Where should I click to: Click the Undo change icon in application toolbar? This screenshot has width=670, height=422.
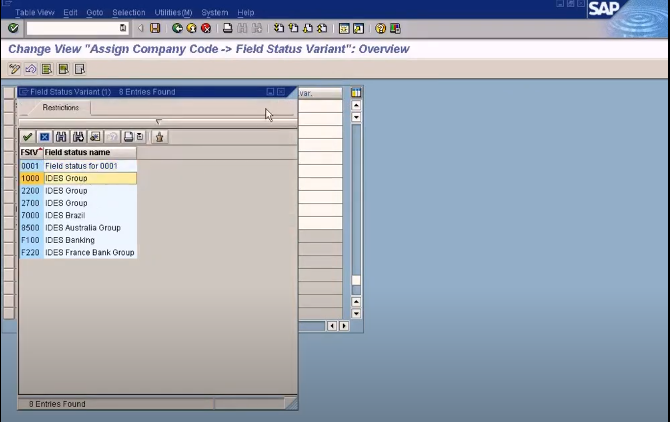(31, 69)
